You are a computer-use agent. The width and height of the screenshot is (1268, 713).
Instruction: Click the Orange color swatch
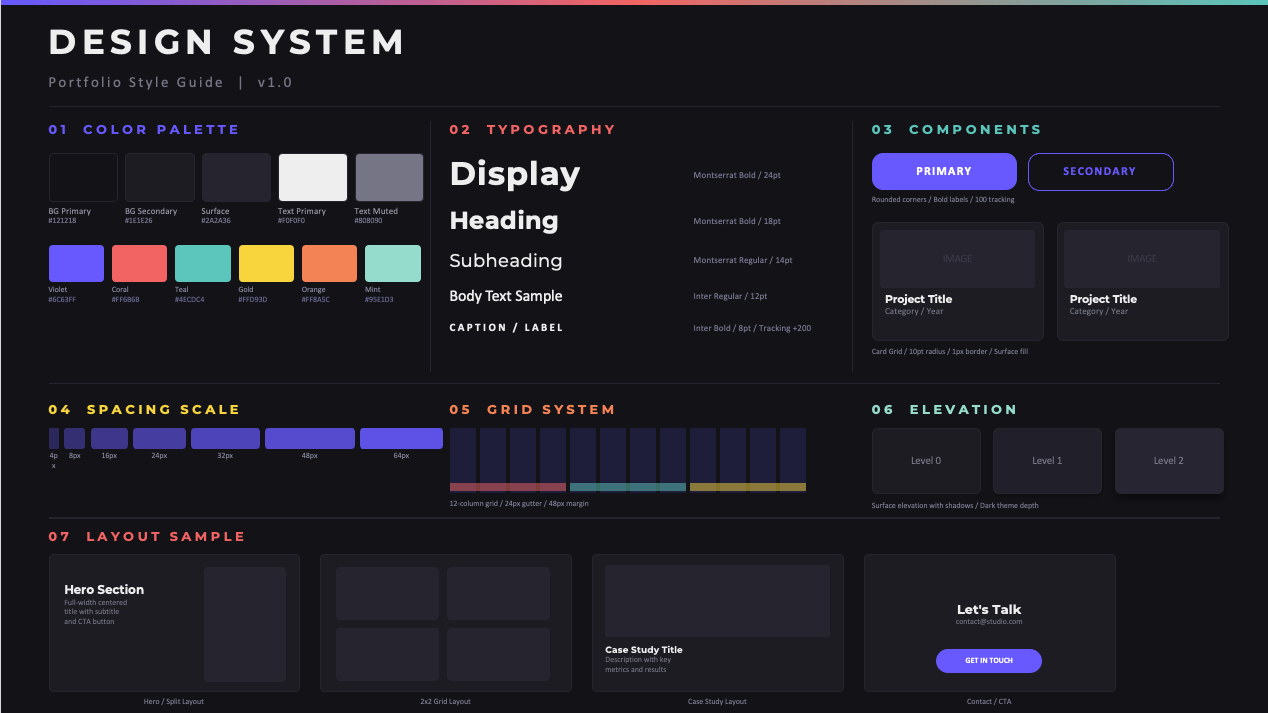tap(329, 263)
